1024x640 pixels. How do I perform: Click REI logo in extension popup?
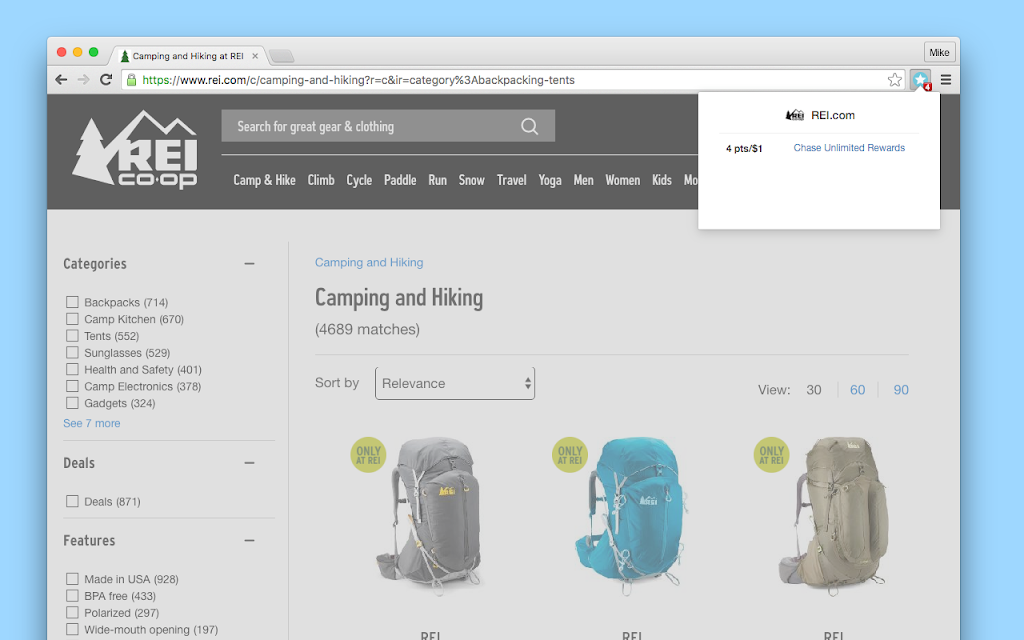tap(795, 115)
